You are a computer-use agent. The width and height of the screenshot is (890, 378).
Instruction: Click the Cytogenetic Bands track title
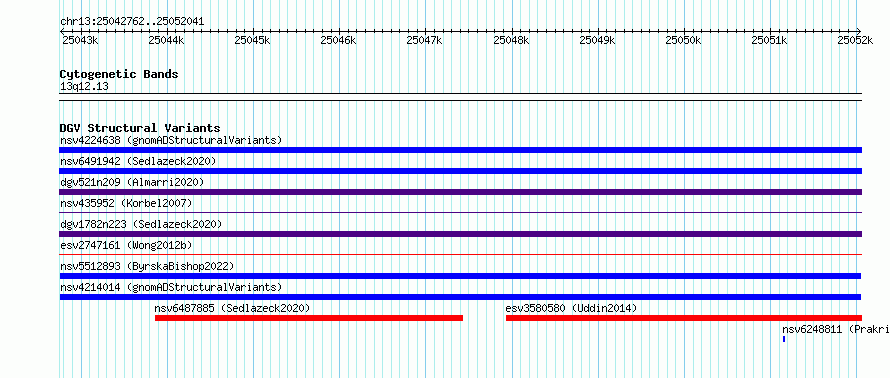point(119,74)
